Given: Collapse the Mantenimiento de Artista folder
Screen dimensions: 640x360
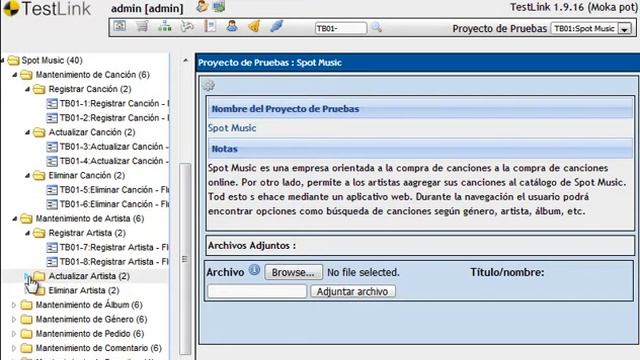Looking at the screenshot, I should [x=14, y=219].
